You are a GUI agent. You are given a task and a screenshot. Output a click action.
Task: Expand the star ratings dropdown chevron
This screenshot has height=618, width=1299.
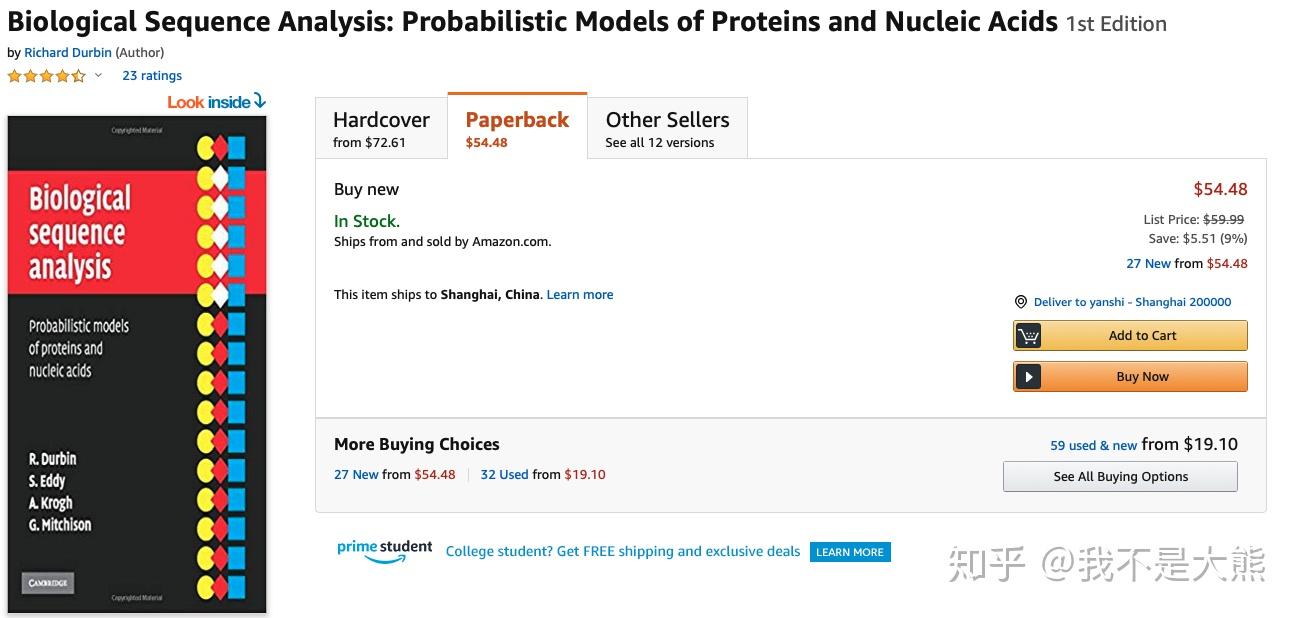(98, 76)
